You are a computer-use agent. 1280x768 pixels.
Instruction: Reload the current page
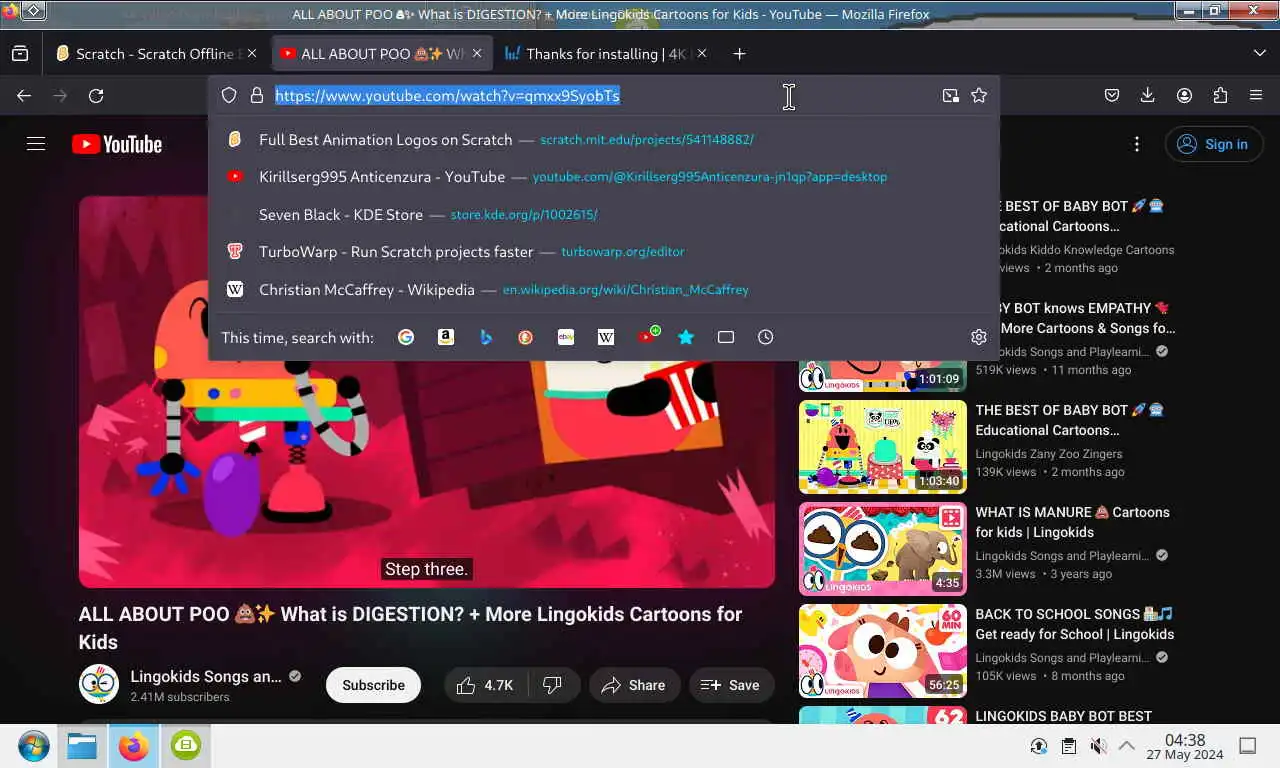click(96, 95)
